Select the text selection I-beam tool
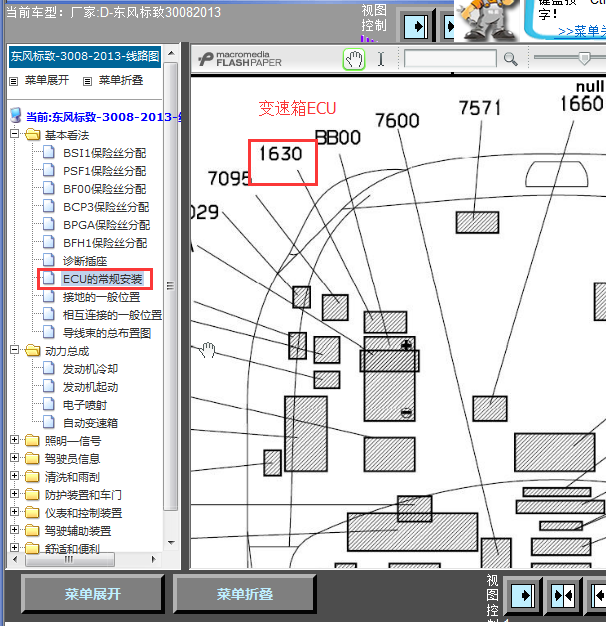Viewport: 606px width, 626px height. 381,59
